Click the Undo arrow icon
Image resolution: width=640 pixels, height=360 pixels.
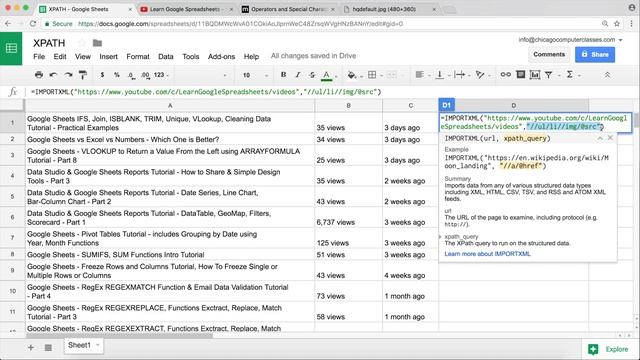tap(53, 75)
